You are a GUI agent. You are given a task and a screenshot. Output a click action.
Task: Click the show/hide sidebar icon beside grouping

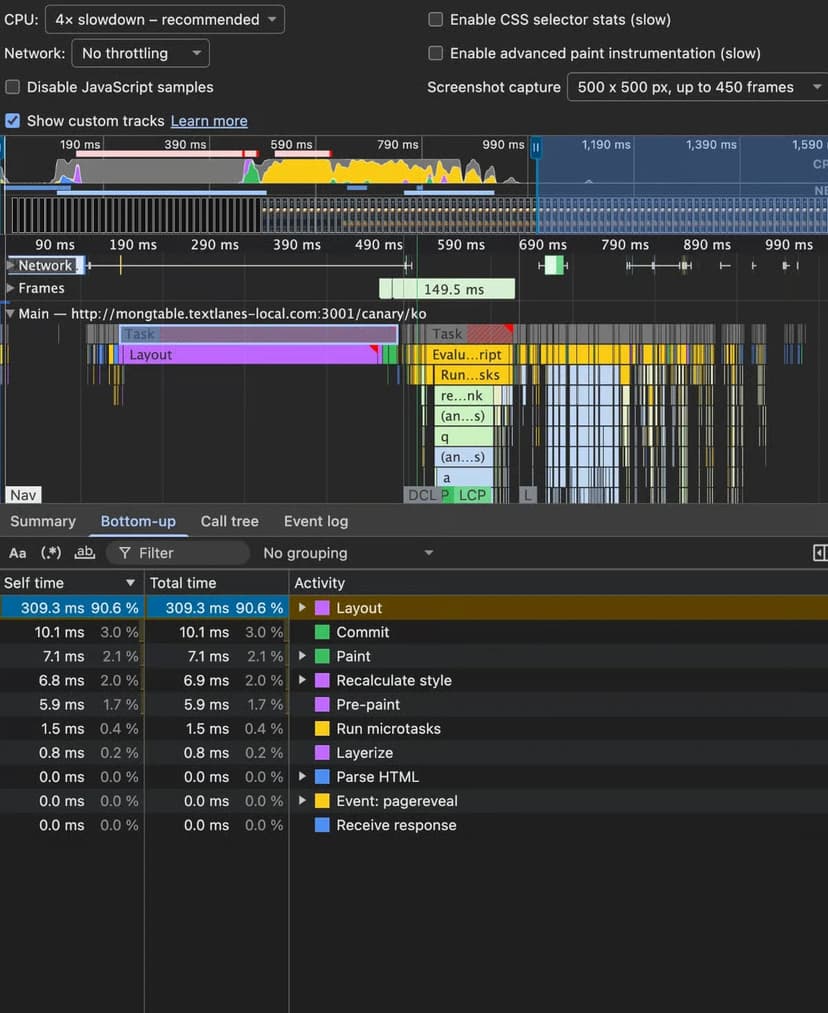point(820,553)
